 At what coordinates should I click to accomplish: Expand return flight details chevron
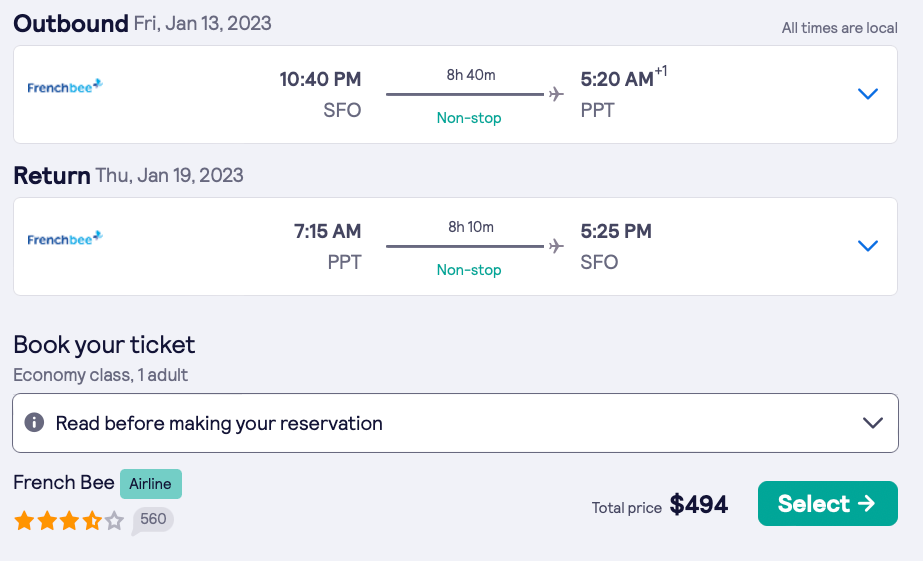click(868, 246)
